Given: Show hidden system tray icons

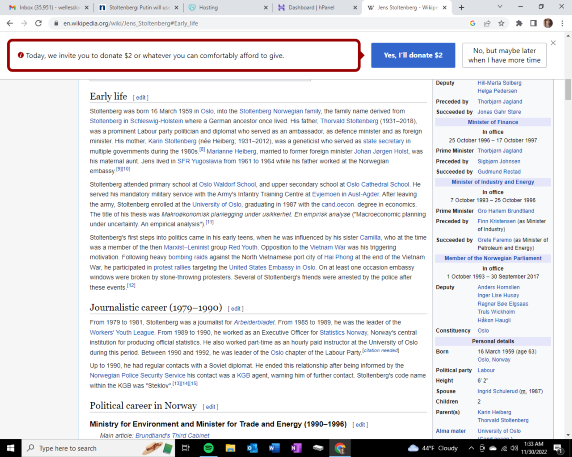Looking at the screenshot, I should click(471, 448).
